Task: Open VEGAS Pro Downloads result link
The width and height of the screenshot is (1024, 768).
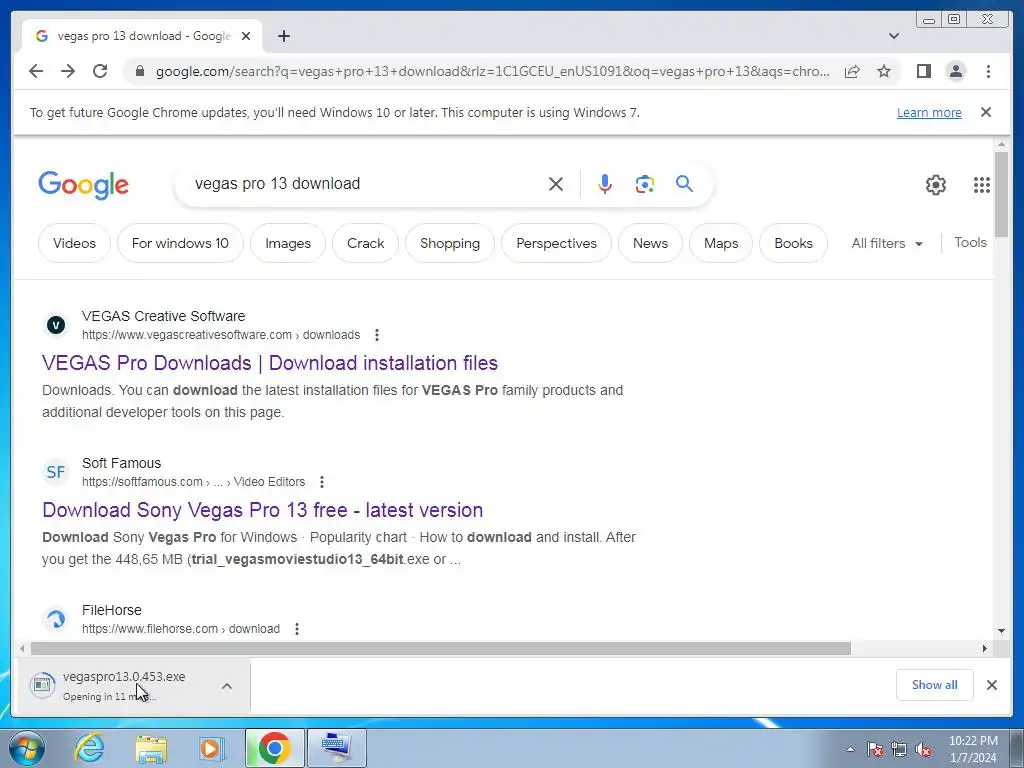Action: pos(270,363)
